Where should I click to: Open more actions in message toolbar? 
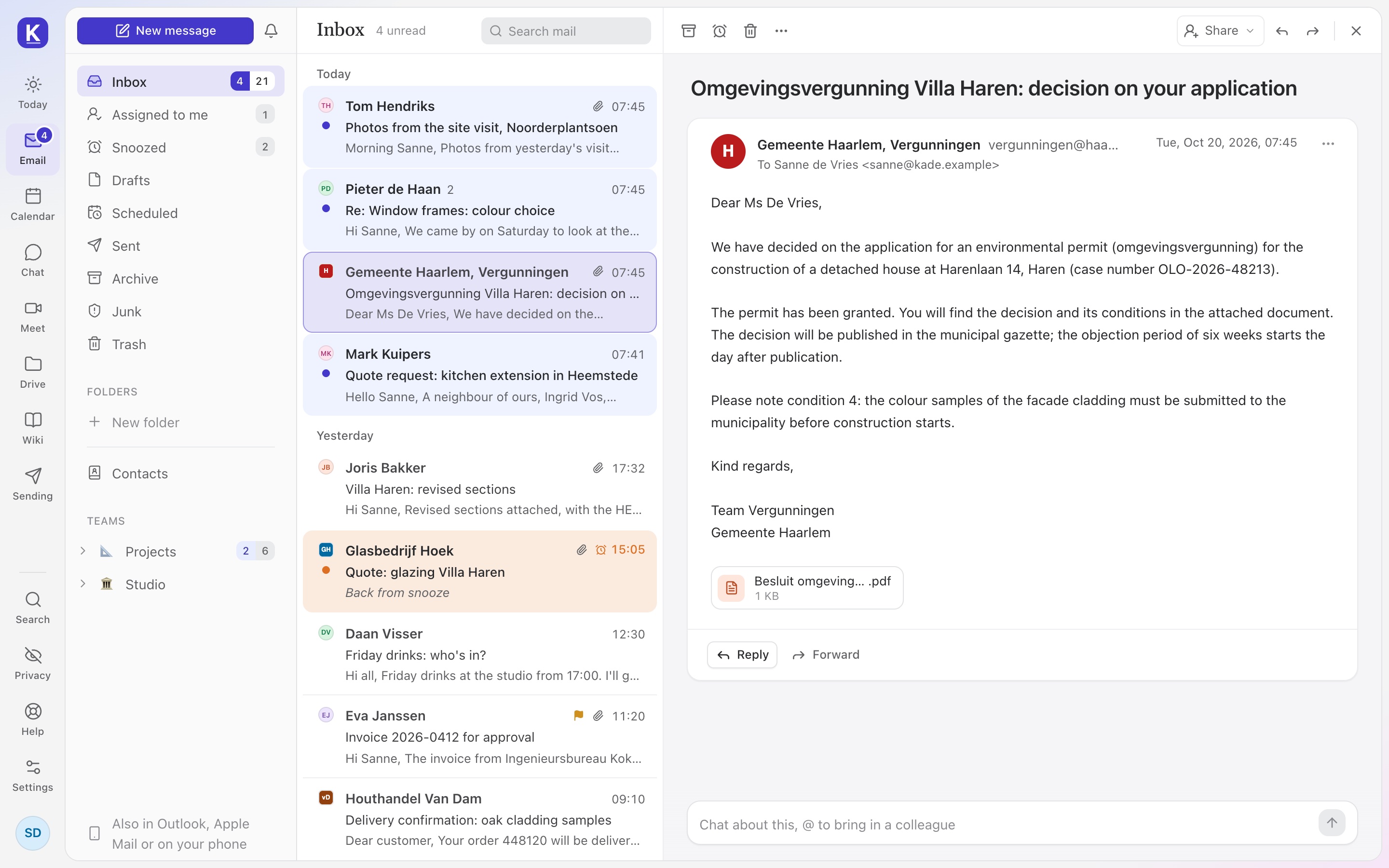pos(781,30)
